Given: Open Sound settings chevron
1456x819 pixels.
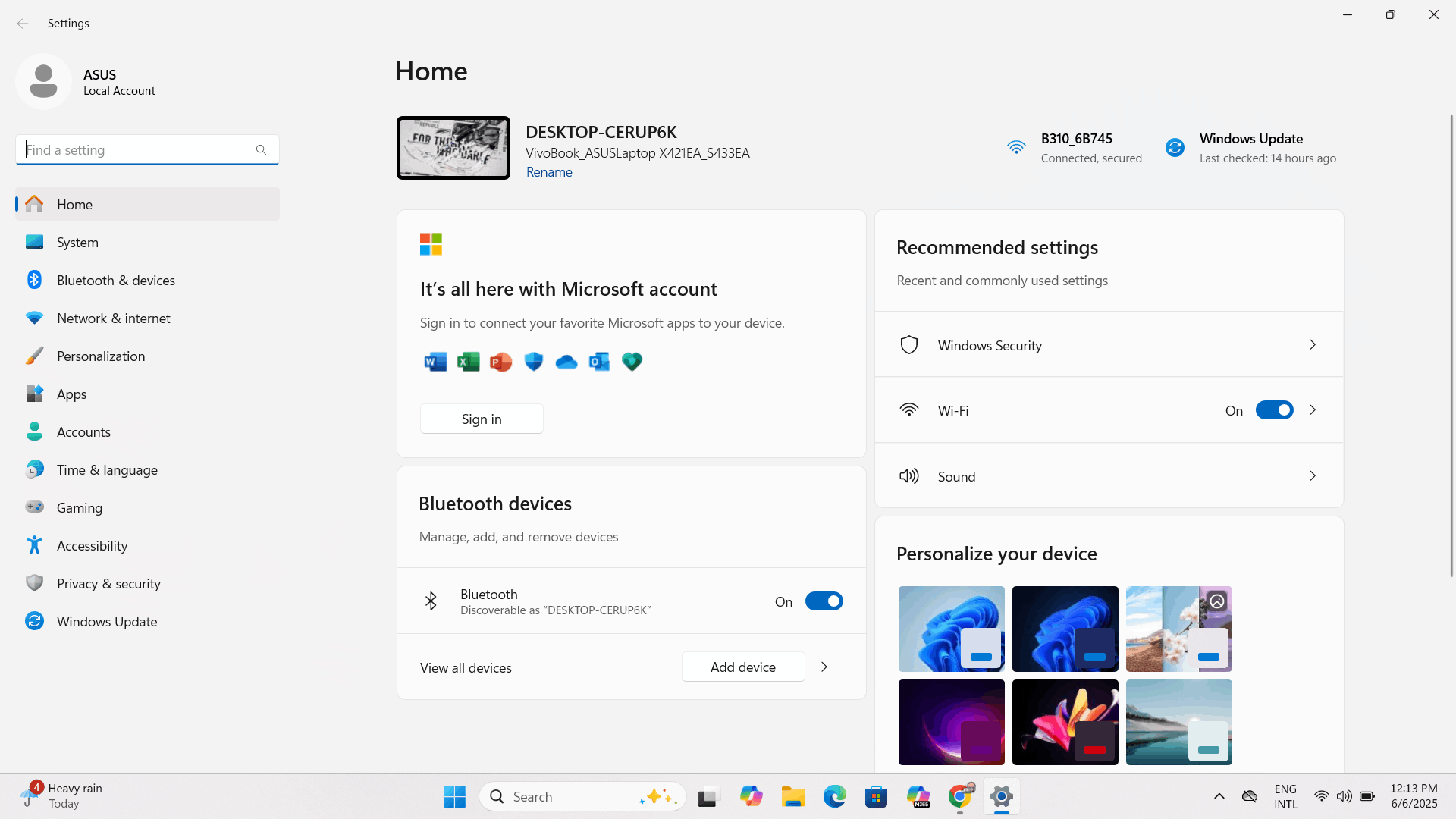Looking at the screenshot, I should [x=1313, y=476].
